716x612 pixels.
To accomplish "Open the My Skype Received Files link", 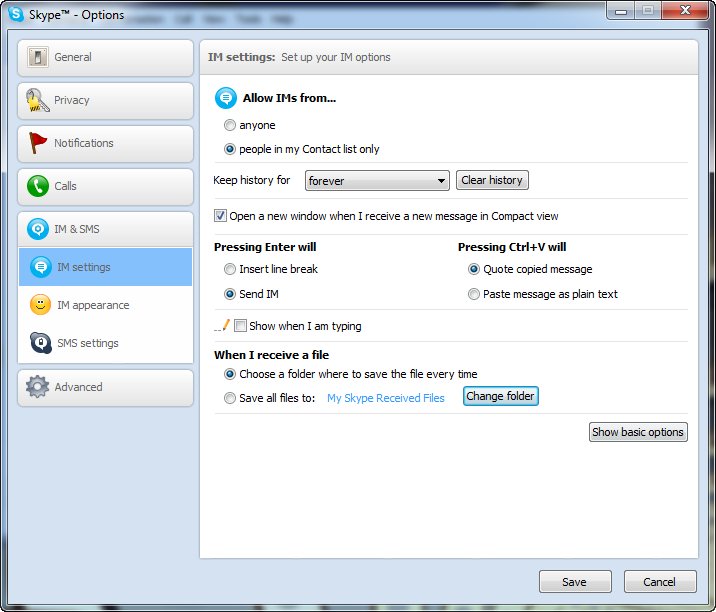I will coord(386,398).
